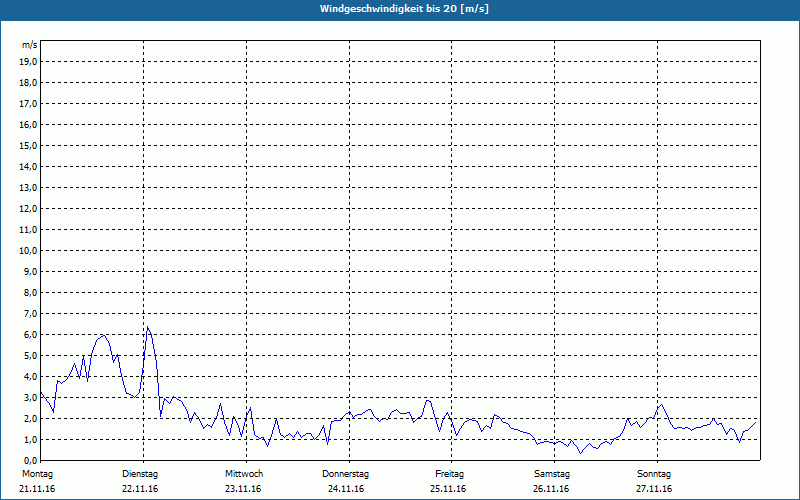The image size is (800, 500).
Task: Click the 9,0 y-axis label
Action: 31,271
